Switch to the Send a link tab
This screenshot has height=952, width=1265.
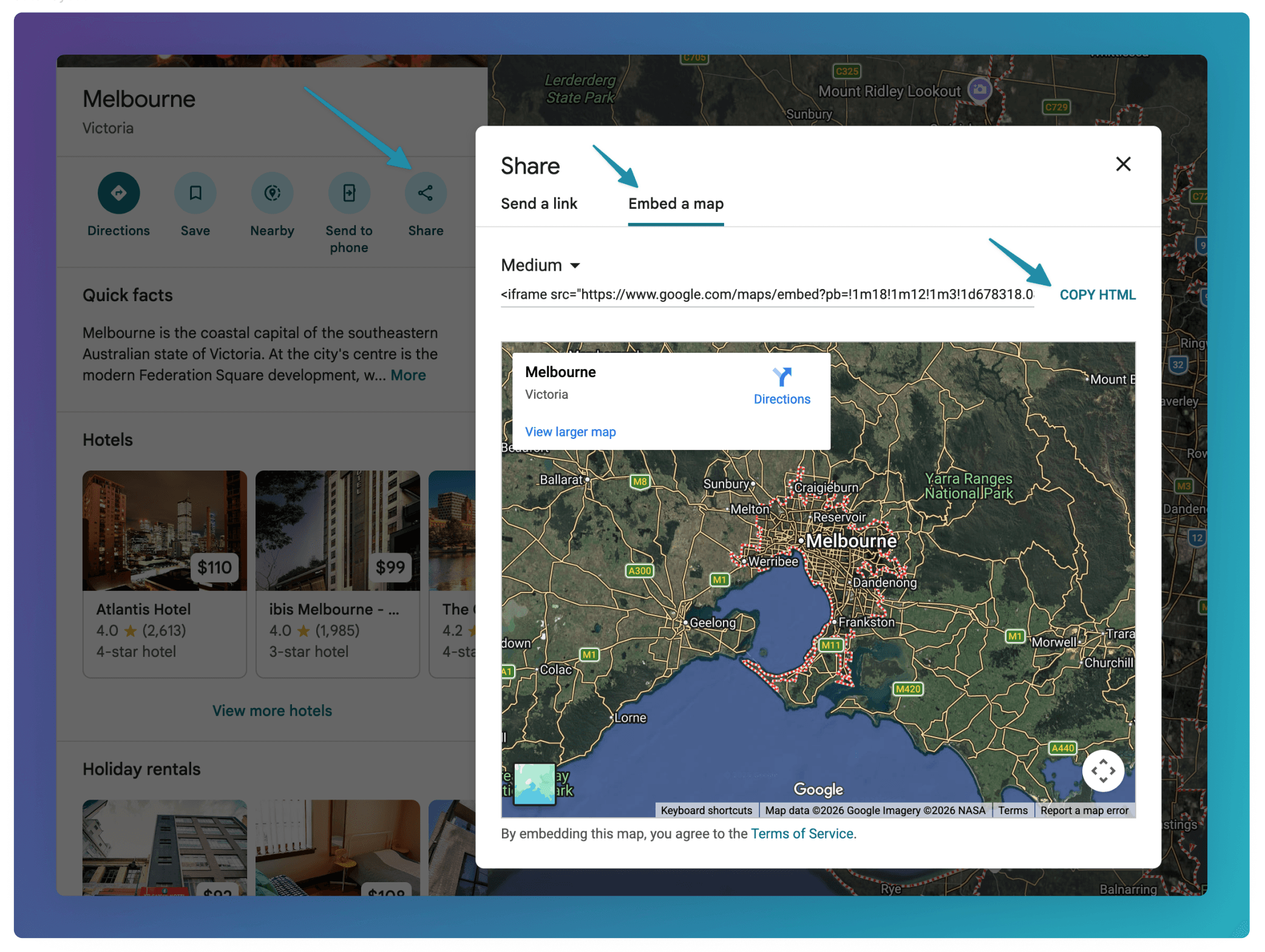point(539,204)
